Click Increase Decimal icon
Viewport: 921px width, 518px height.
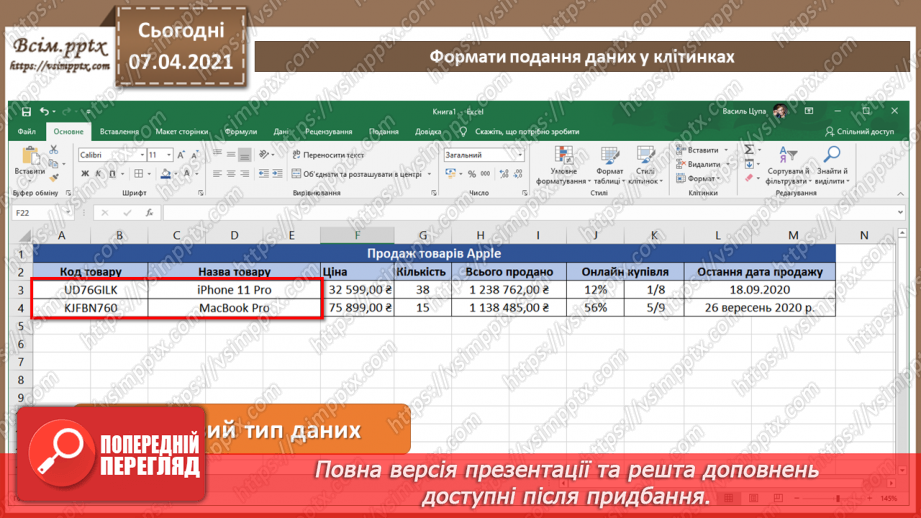(503, 174)
